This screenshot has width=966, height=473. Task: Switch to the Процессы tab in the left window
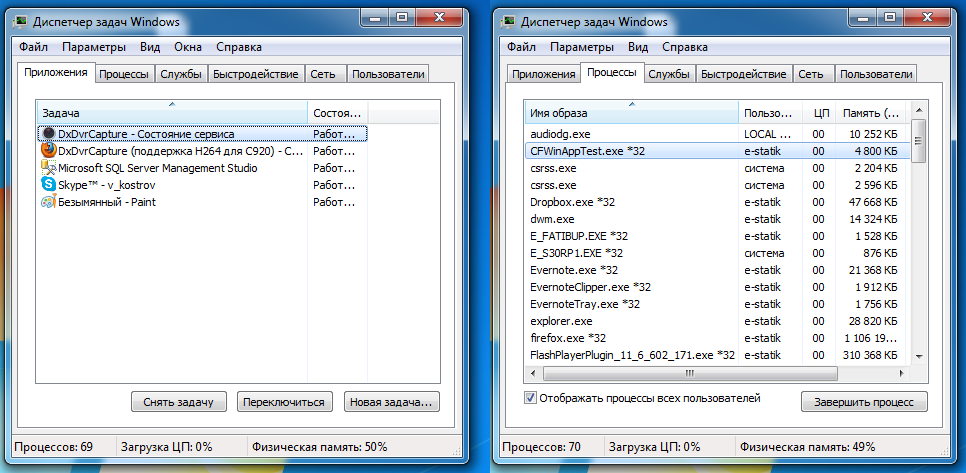(x=124, y=75)
